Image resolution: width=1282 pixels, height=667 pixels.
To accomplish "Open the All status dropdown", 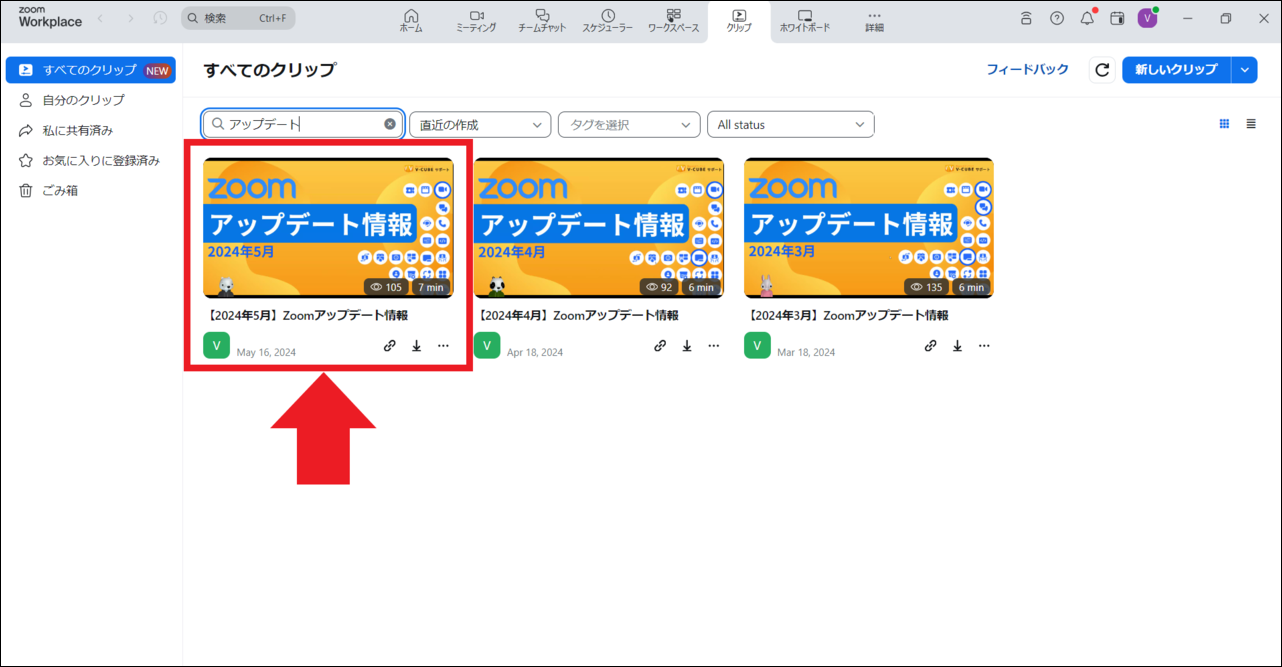I will click(x=790, y=124).
